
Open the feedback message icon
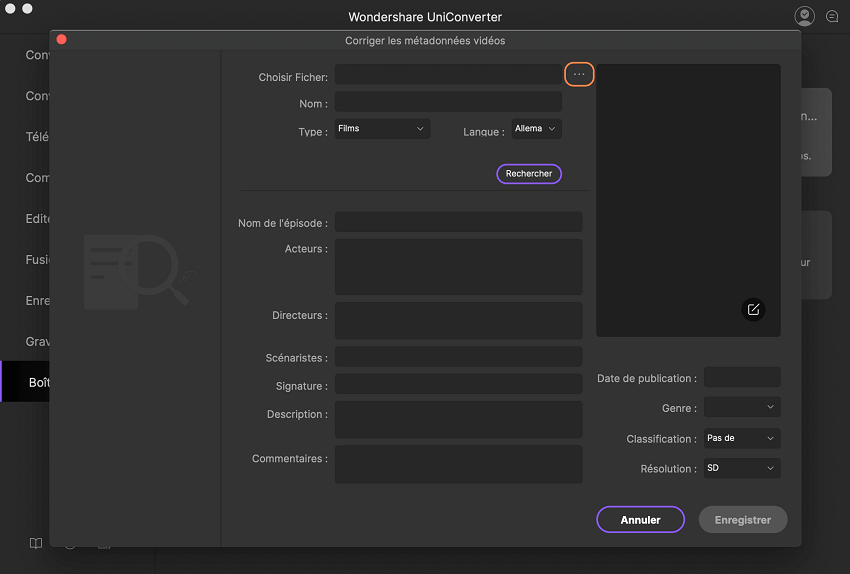832,16
